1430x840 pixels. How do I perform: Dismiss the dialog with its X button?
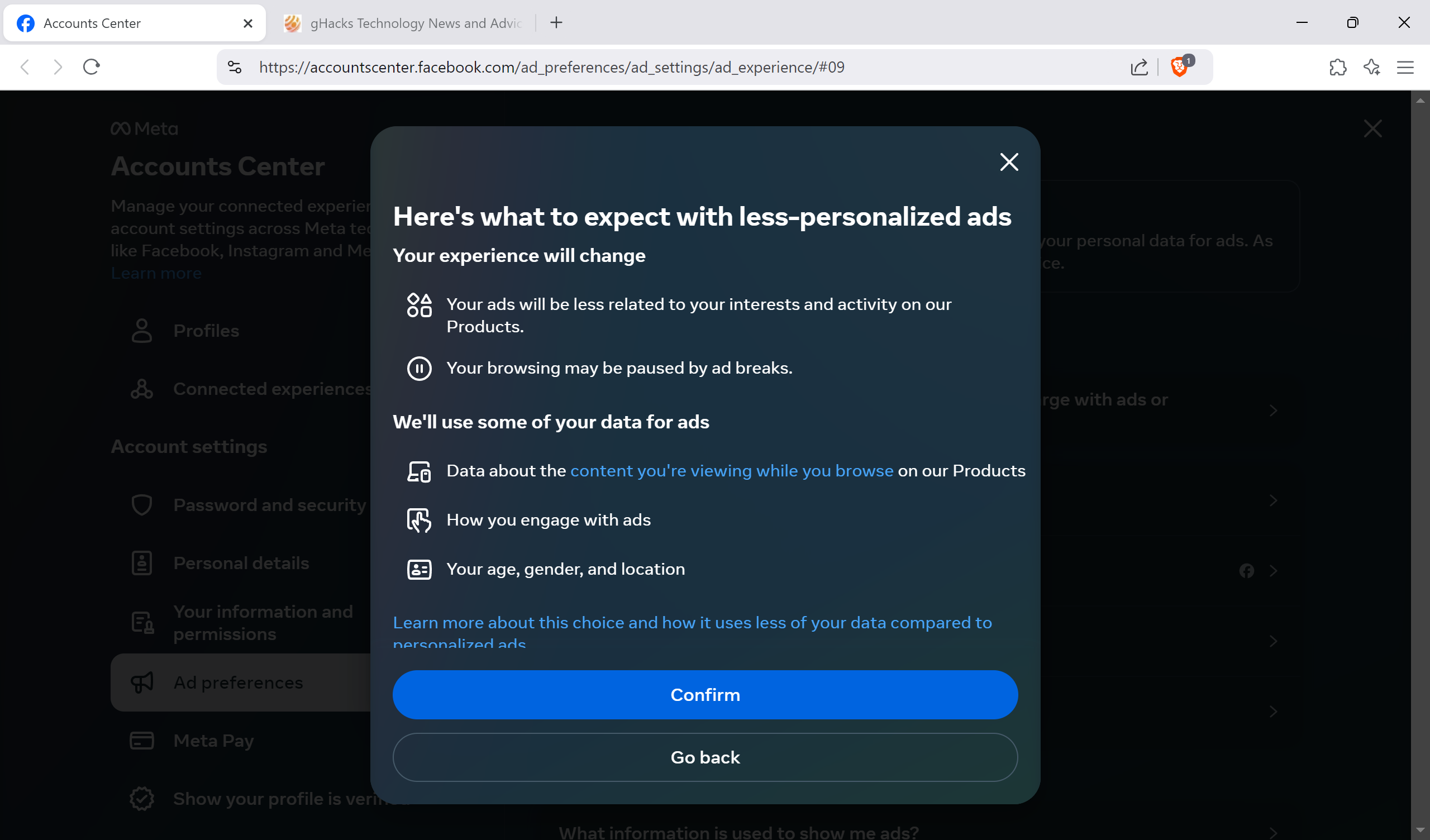coord(1009,163)
